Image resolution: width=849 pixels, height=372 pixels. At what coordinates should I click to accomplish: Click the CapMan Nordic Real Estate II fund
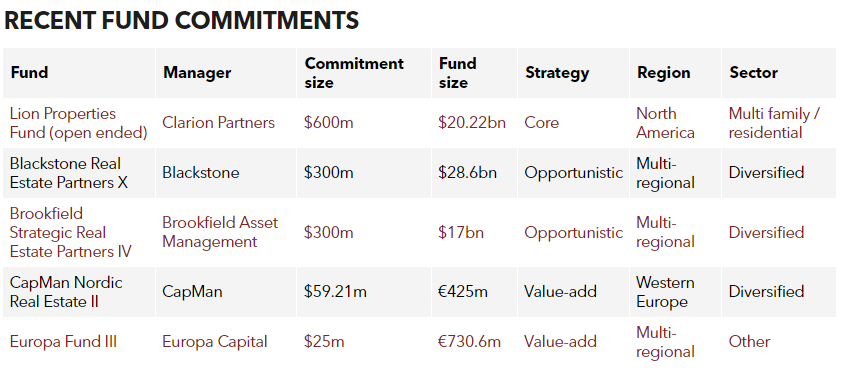coord(66,292)
